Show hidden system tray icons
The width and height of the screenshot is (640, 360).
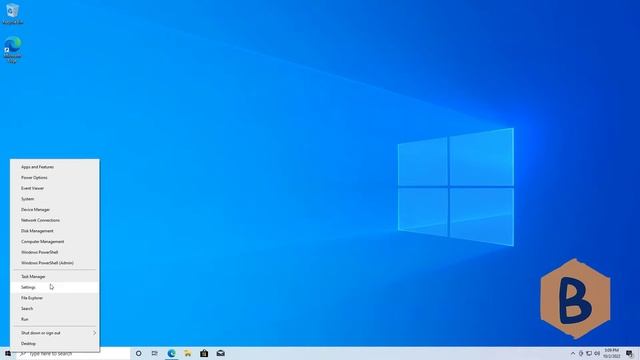pyautogui.click(x=573, y=353)
